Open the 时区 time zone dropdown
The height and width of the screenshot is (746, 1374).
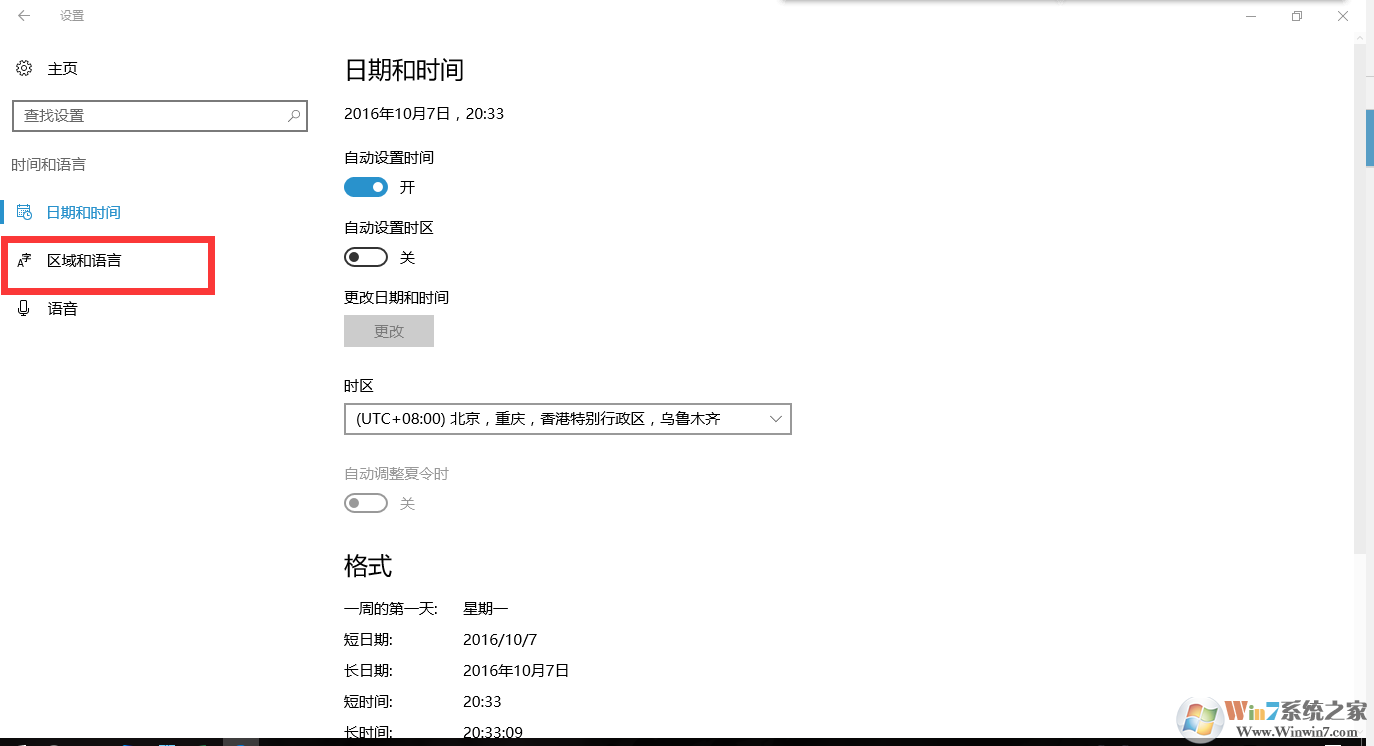click(x=567, y=418)
